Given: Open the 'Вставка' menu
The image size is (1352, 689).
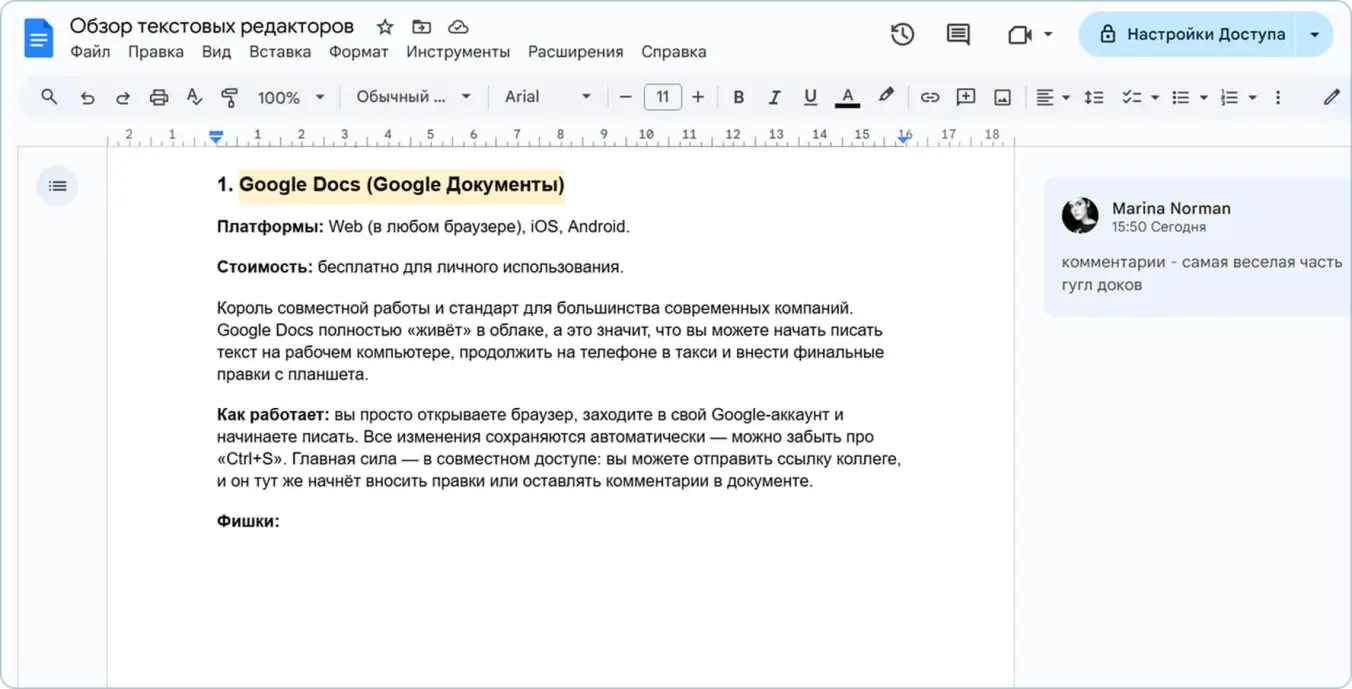Looking at the screenshot, I should point(280,51).
